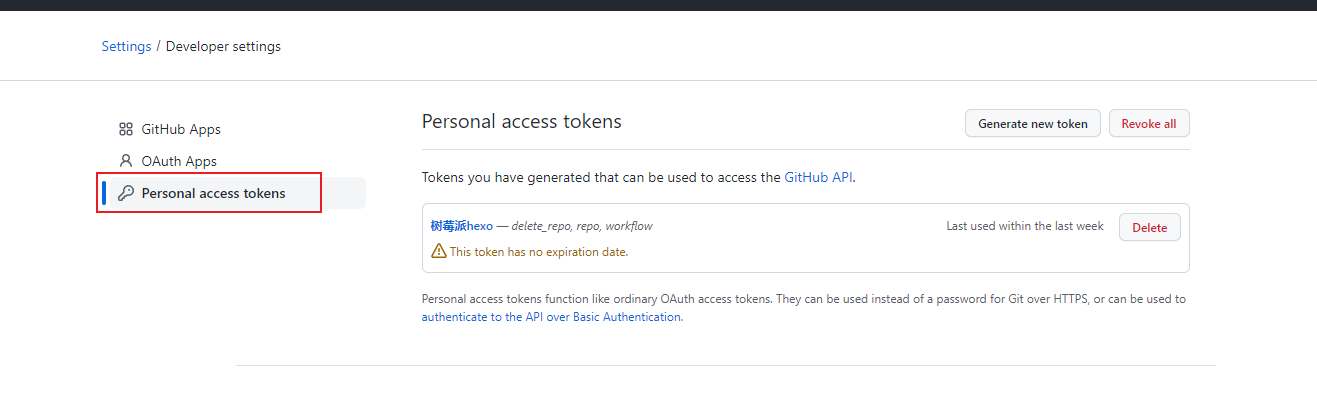Click the OAuth Apps person icon
Viewport: 1317px width, 404px height.
[x=126, y=161]
